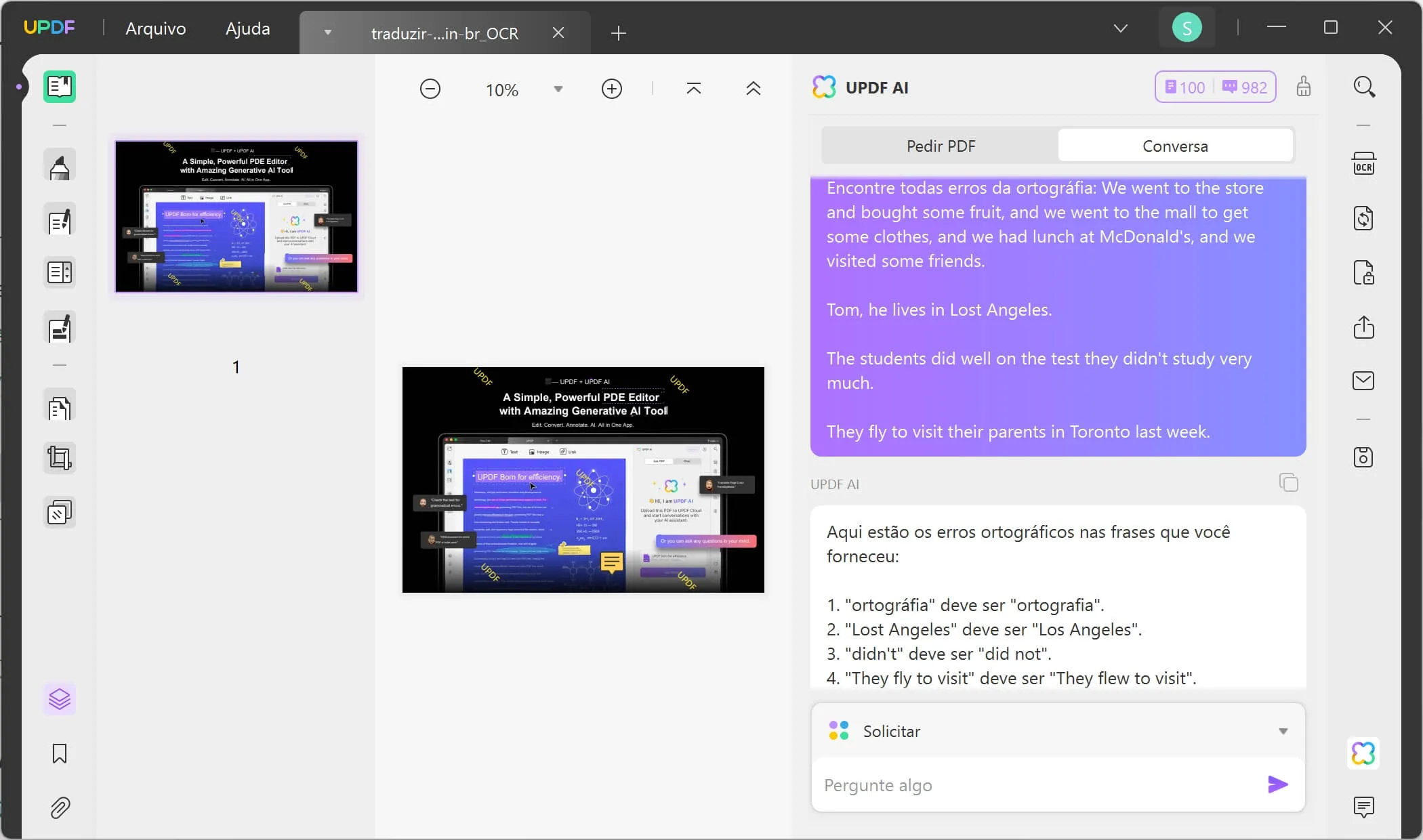Open the Bookmarks panel
Viewport: 1423px width, 840px height.
click(60, 753)
